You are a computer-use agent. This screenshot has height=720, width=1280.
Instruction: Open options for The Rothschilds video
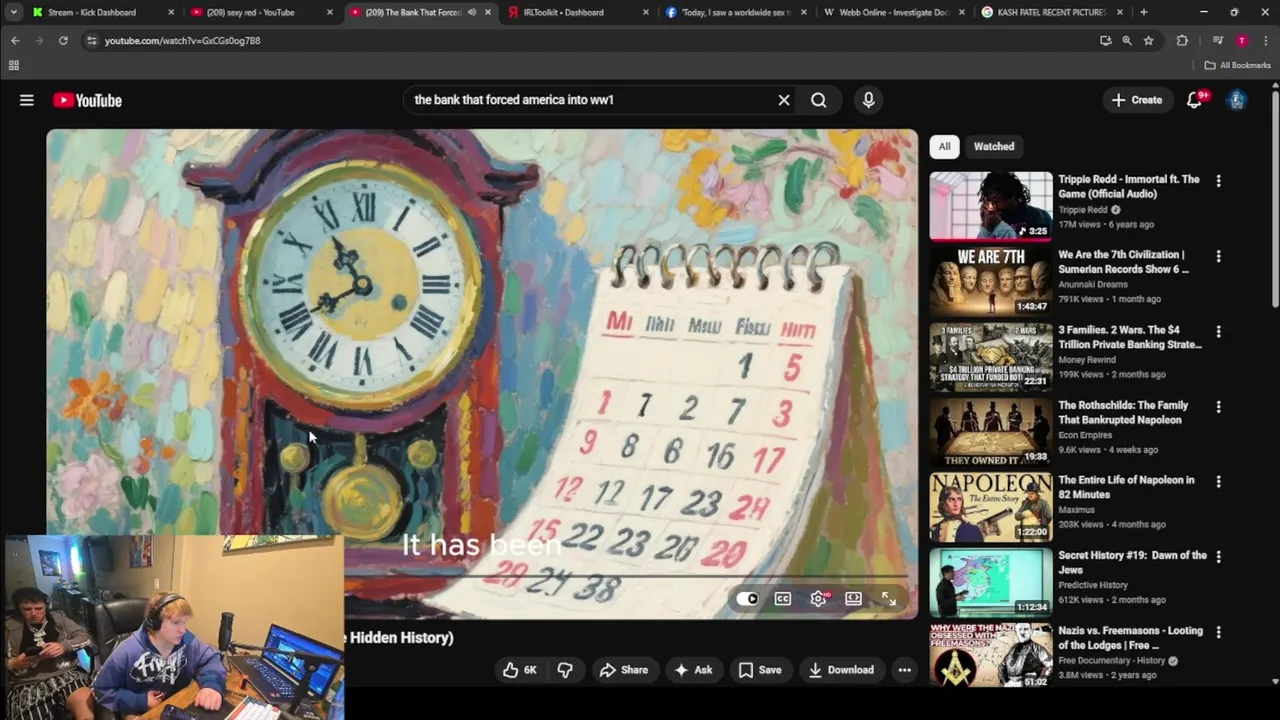[x=1218, y=407]
